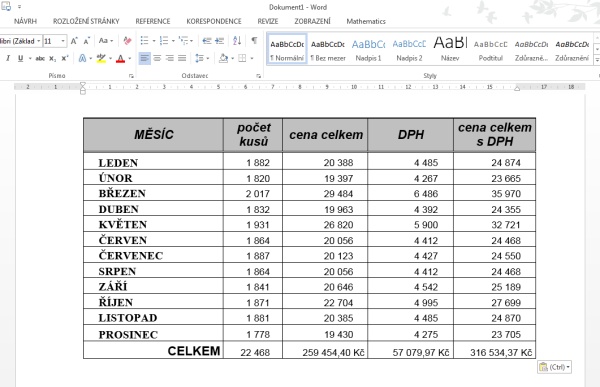600x387 pixels.
Task: Sort the selected text alphabetically
Action: [237, 41]
